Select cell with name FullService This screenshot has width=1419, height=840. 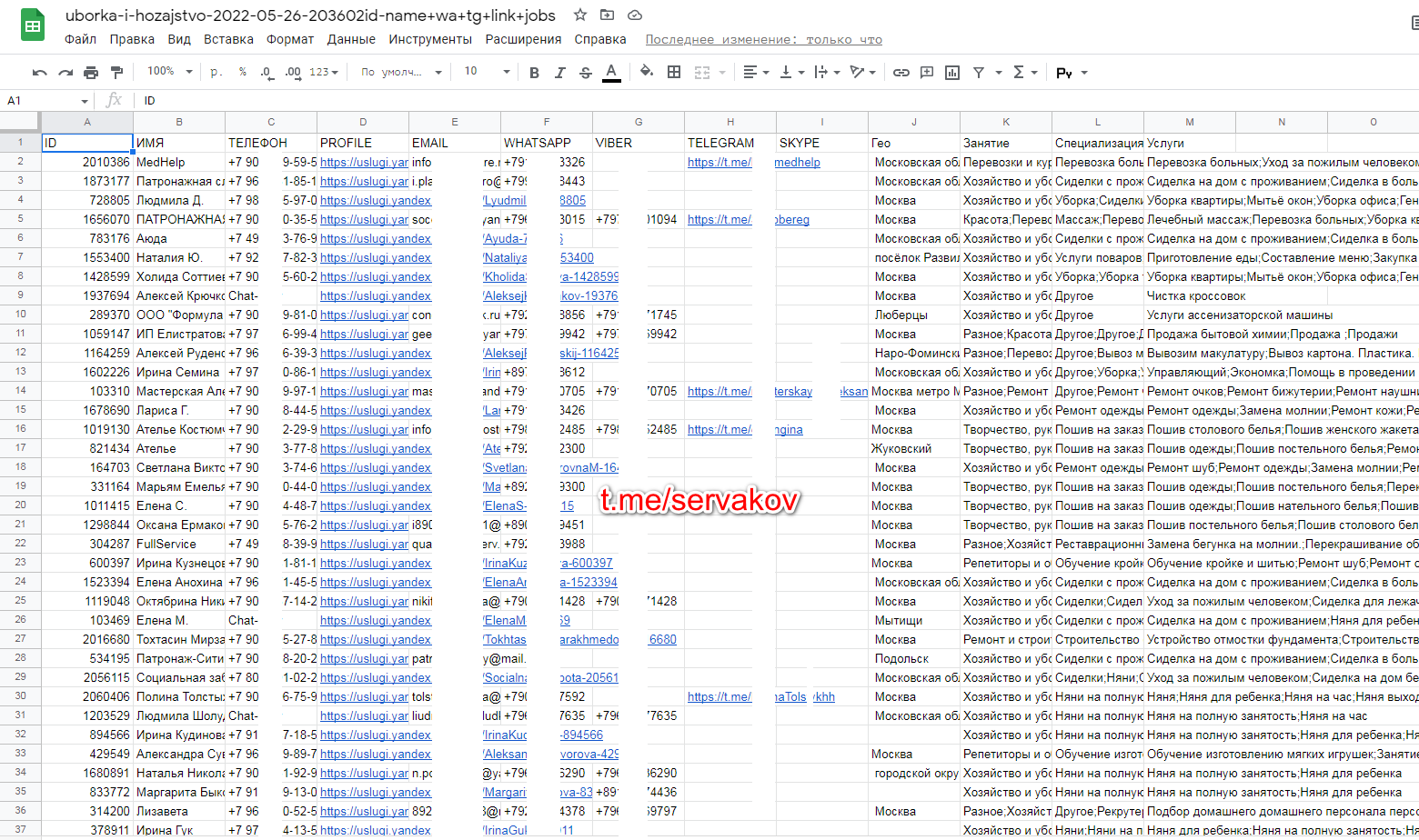179,544
